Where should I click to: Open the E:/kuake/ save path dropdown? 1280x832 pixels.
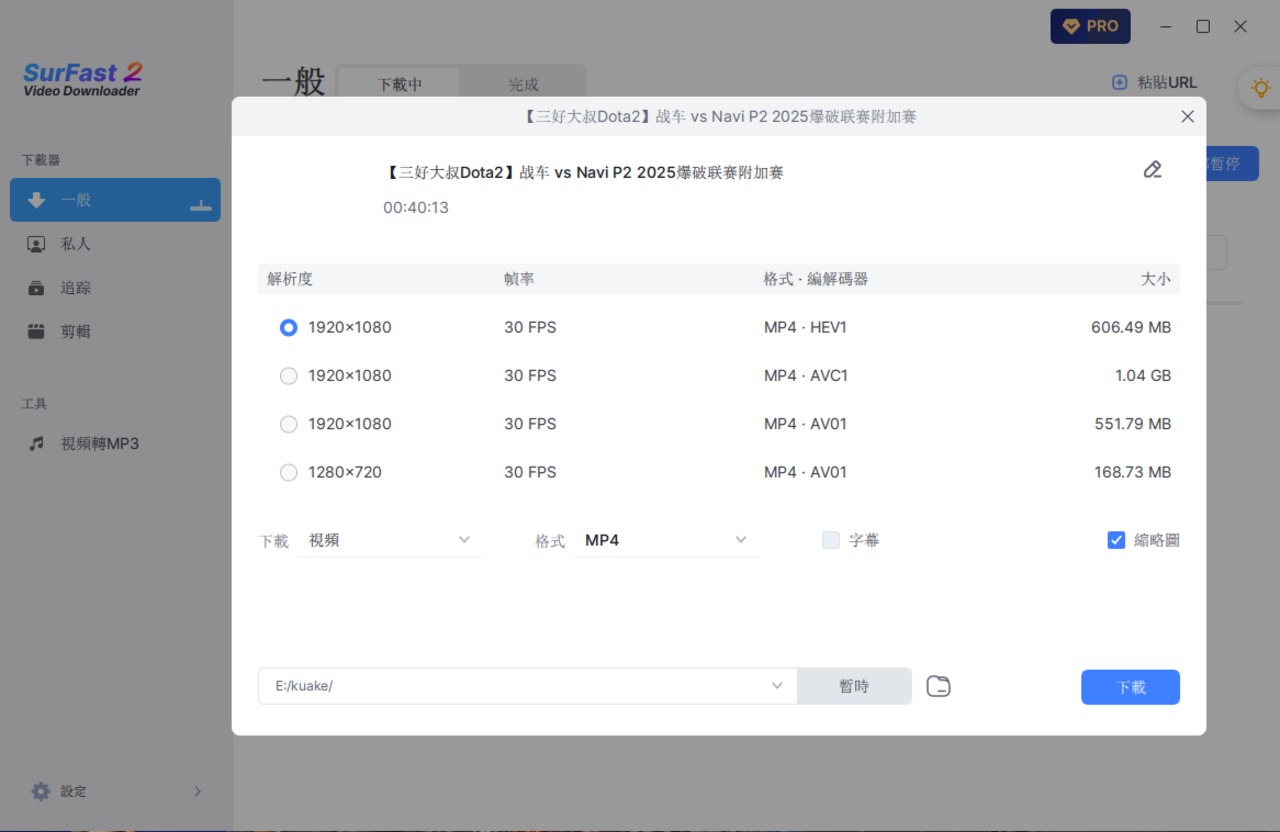pos(777,686)
